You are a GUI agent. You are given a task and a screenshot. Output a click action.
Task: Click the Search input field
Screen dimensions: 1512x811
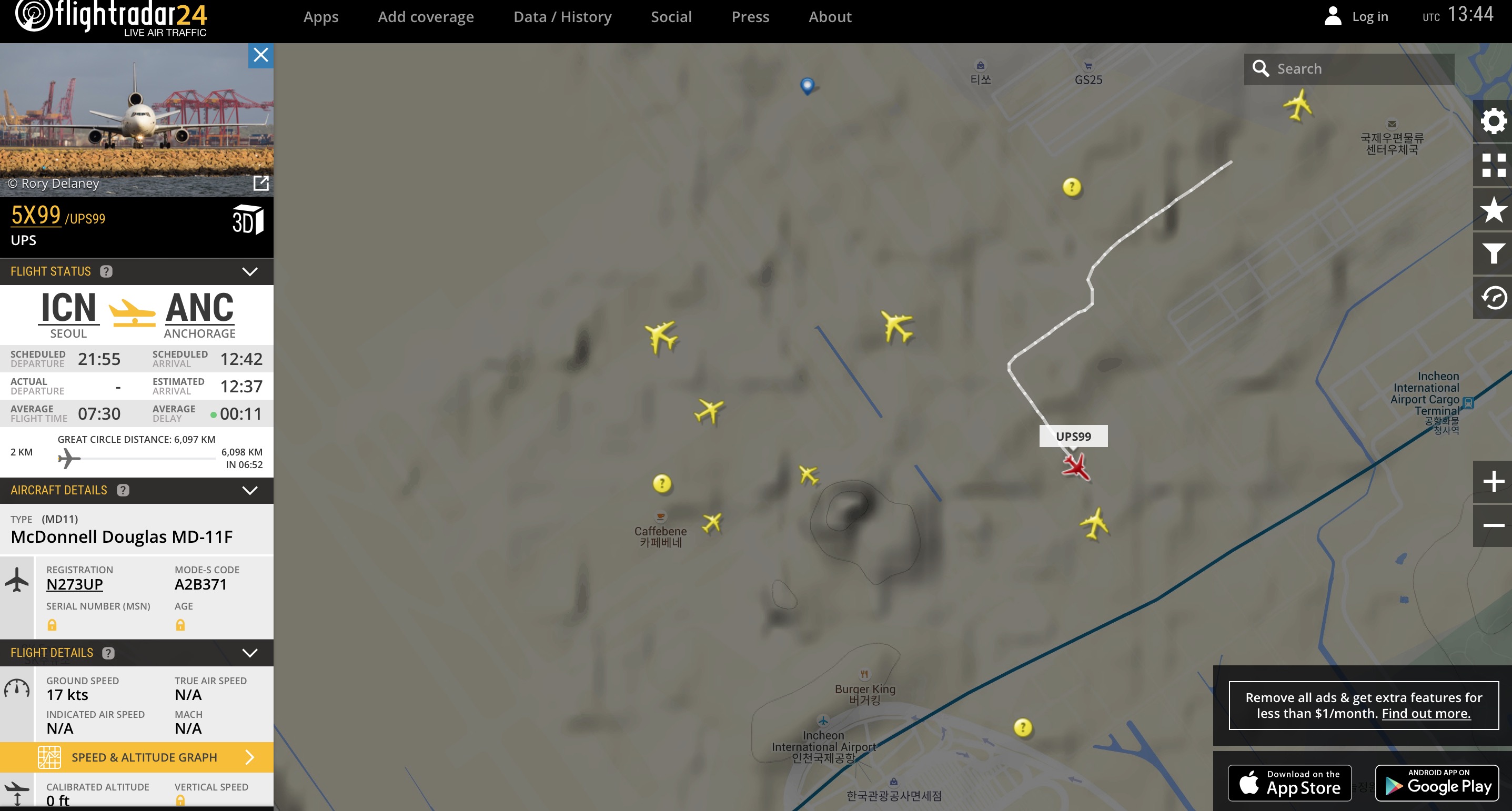point(1349,69)
